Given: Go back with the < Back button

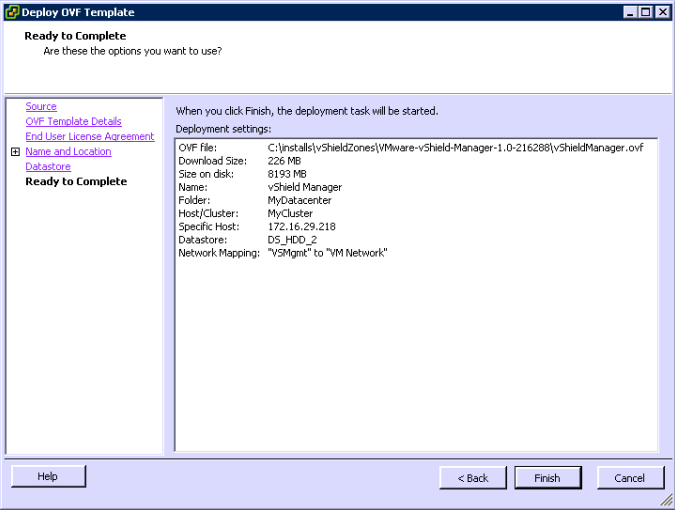Looking at the screenshot, I should click(x=473, y=478).
